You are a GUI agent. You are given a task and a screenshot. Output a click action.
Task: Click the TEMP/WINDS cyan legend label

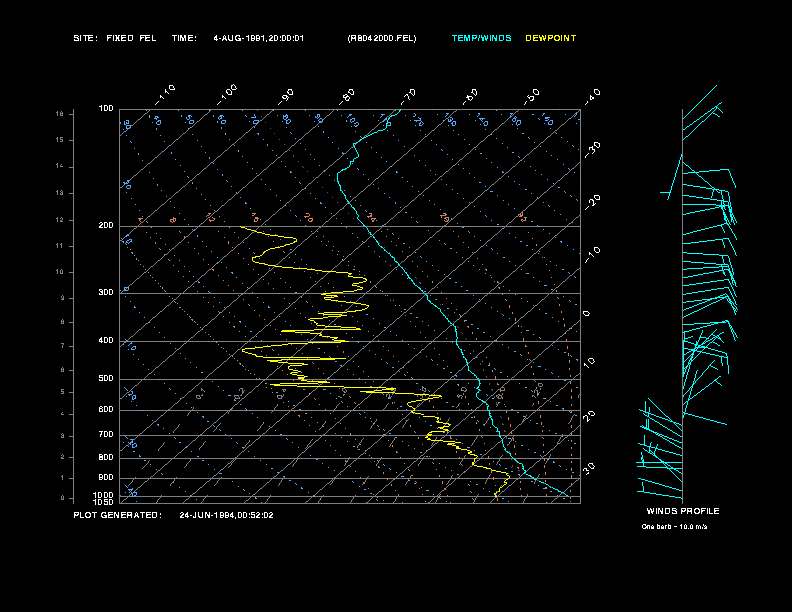(481, 38)
